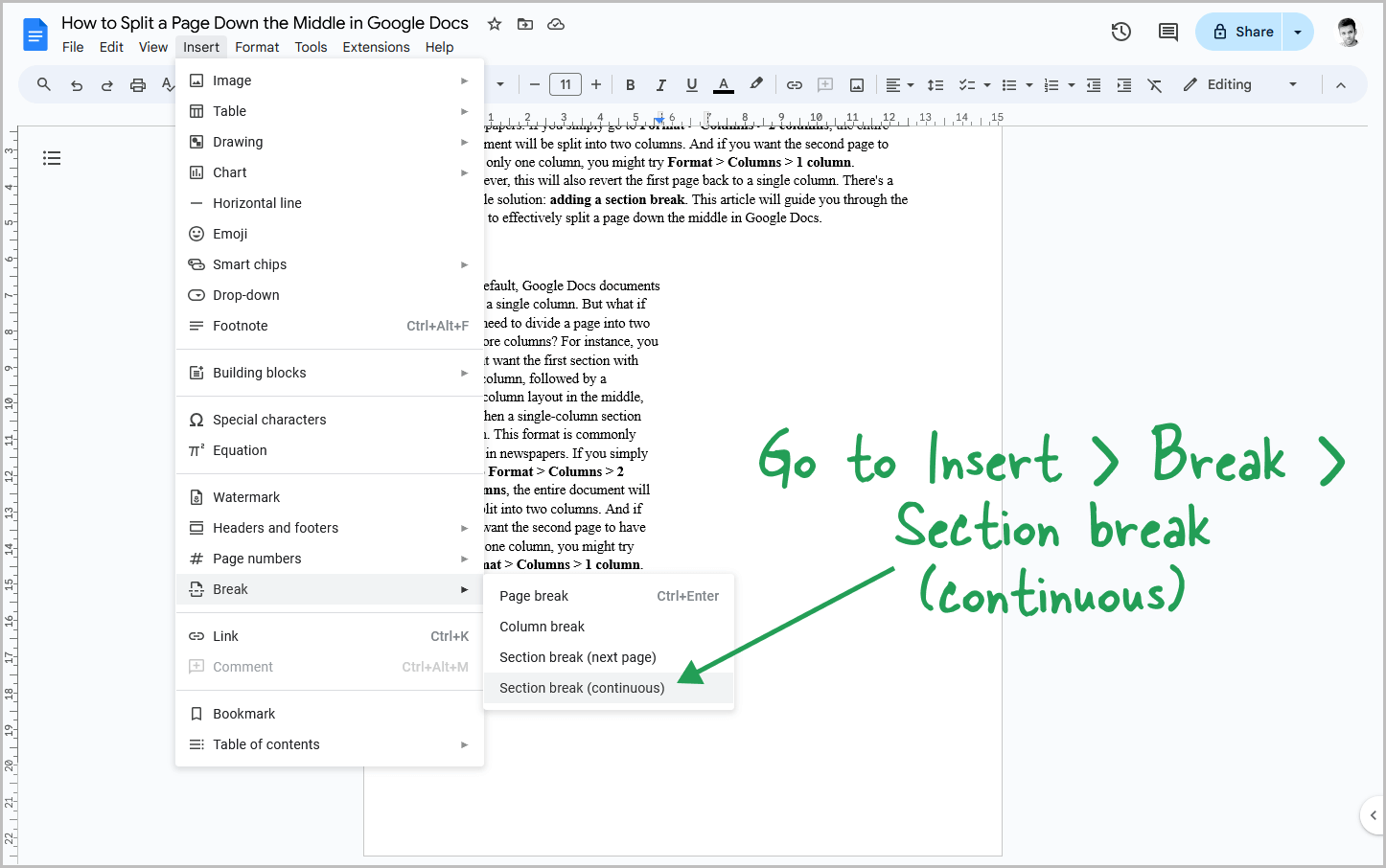Expand the Image submenu

[x=330, y=80]
